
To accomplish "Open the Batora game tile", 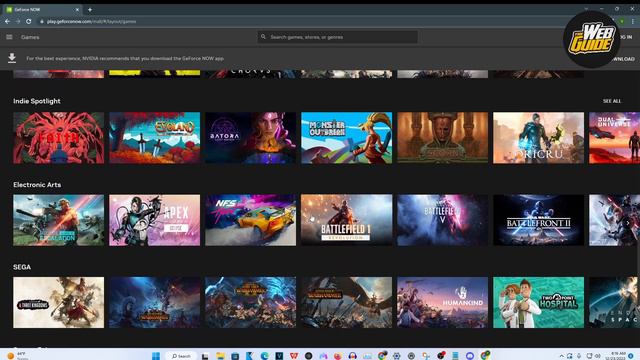I will 250,138.
